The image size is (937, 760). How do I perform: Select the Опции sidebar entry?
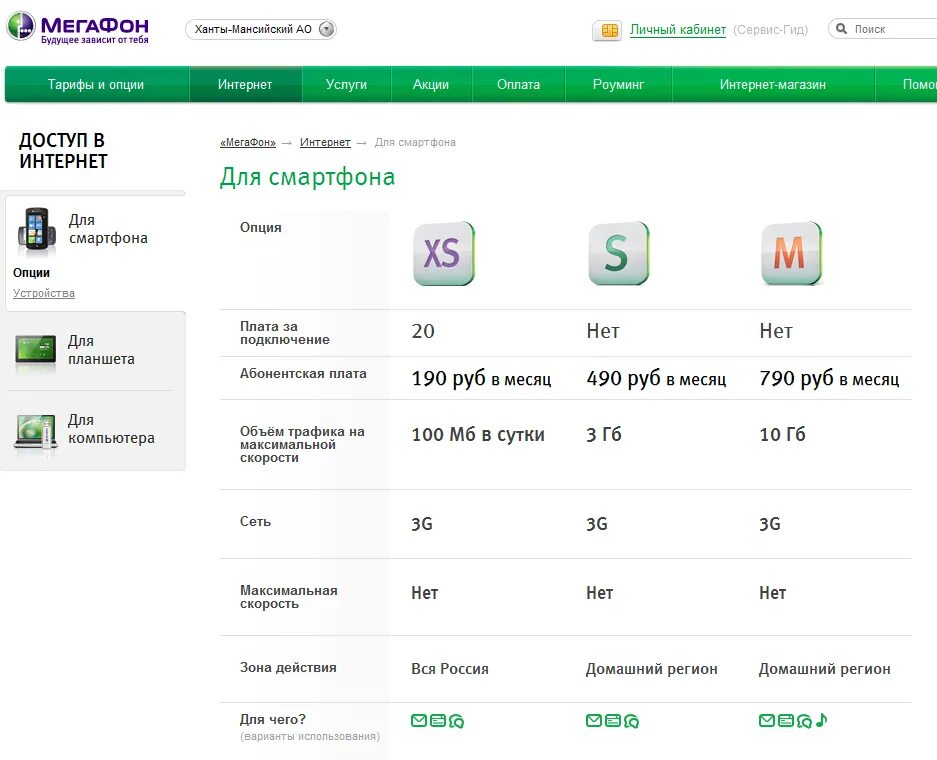point(32,272)
